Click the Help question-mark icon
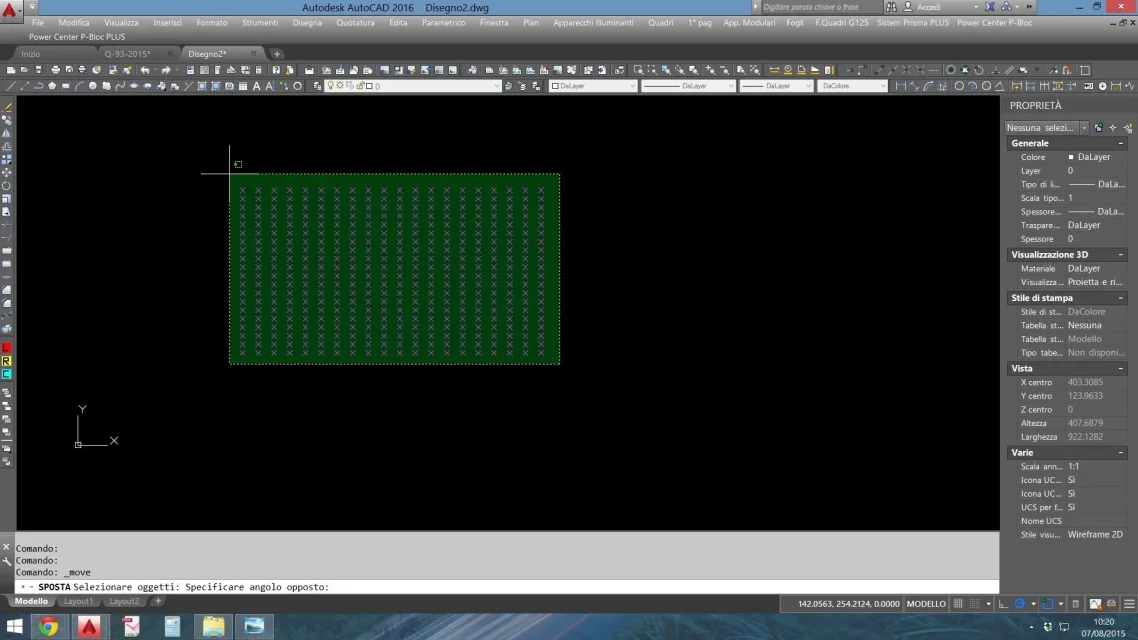Screen dimensions: 1138x640 coord(276,70)
